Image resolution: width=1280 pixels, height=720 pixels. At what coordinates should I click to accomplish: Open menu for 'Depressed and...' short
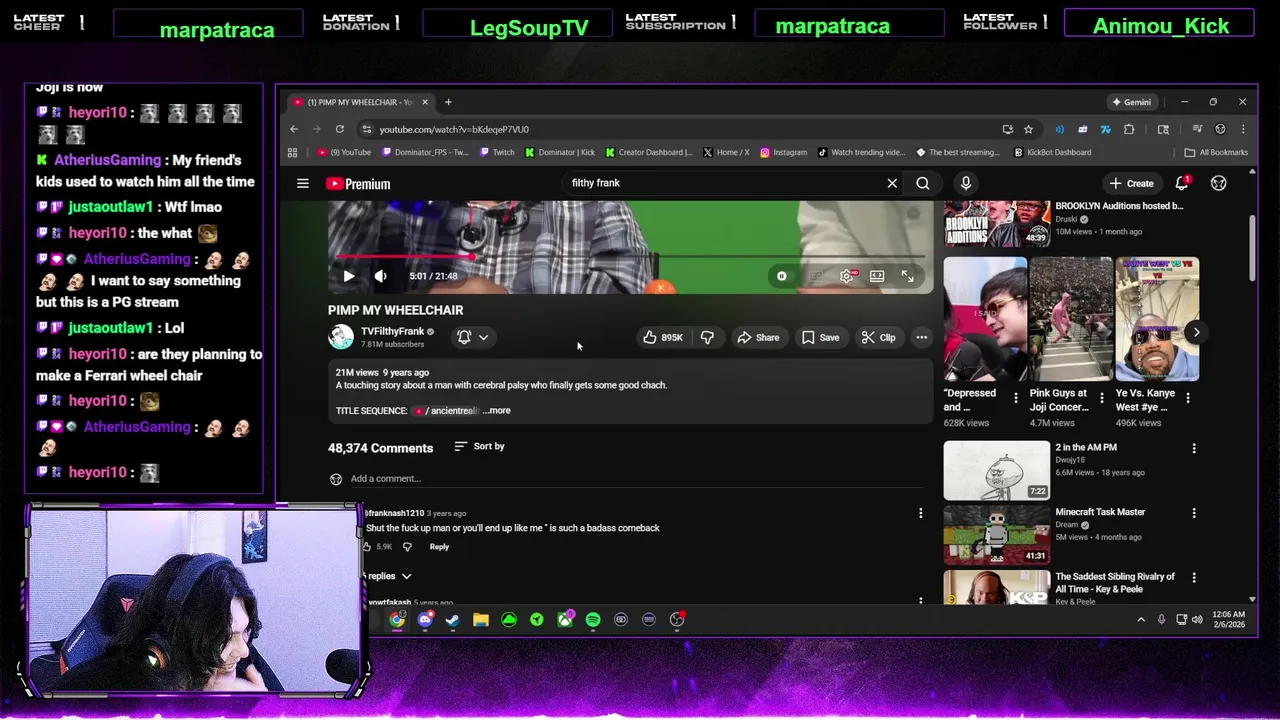coord(1016,398)
